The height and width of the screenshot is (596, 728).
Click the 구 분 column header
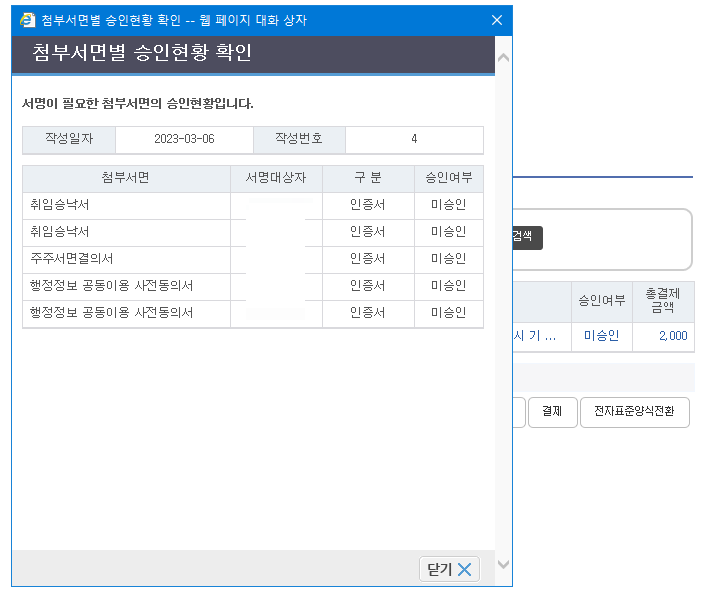click(x=368, y=178)
